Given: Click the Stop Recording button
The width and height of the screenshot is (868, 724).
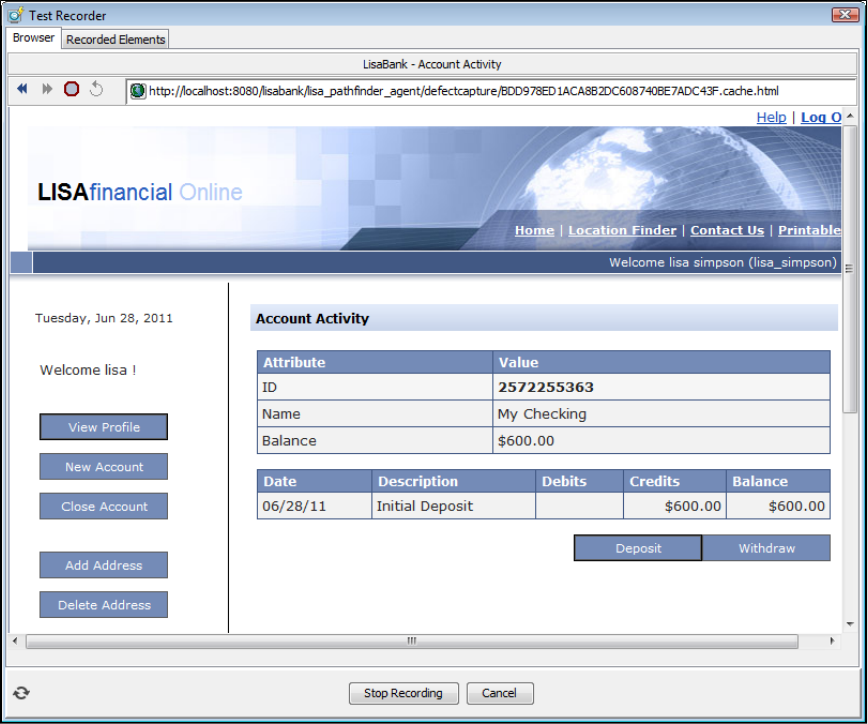Looking at the screenshot, I should (x=404, y=693).
